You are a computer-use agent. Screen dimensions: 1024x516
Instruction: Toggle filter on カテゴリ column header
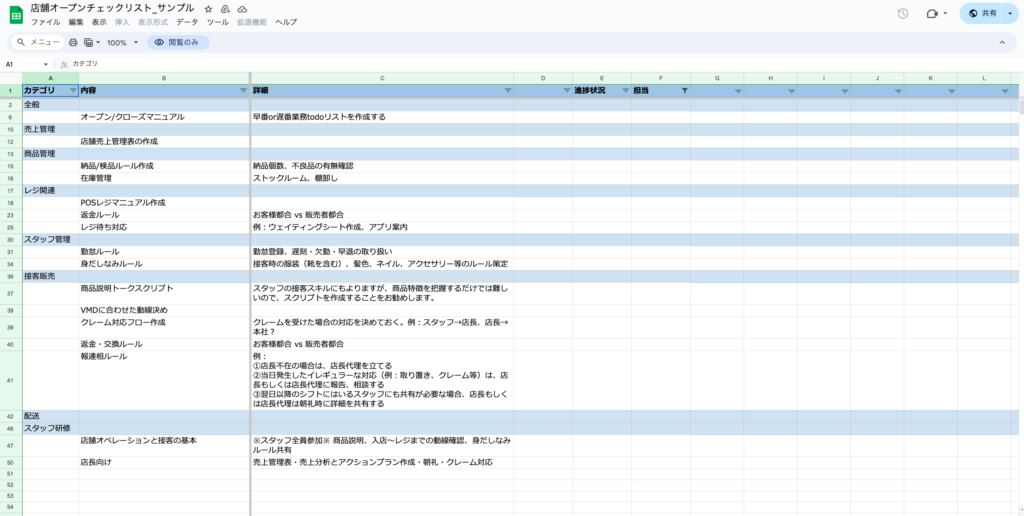pyautogui.click(x=72, y=91)
